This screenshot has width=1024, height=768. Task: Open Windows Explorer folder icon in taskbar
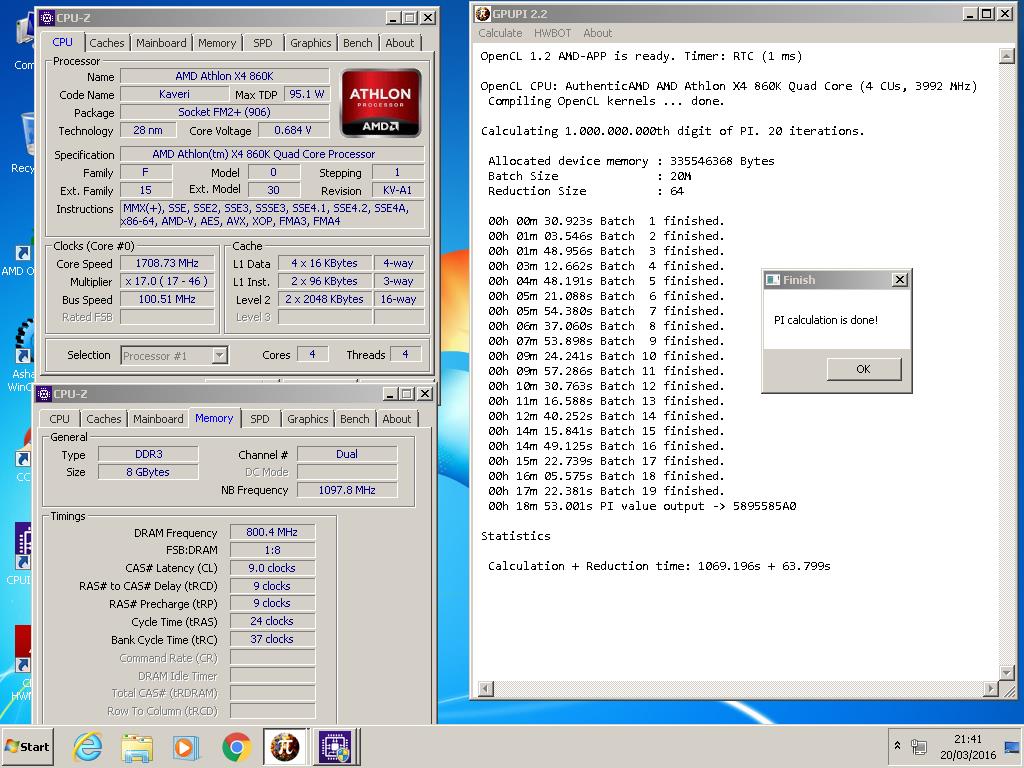[x=136, y=747]
